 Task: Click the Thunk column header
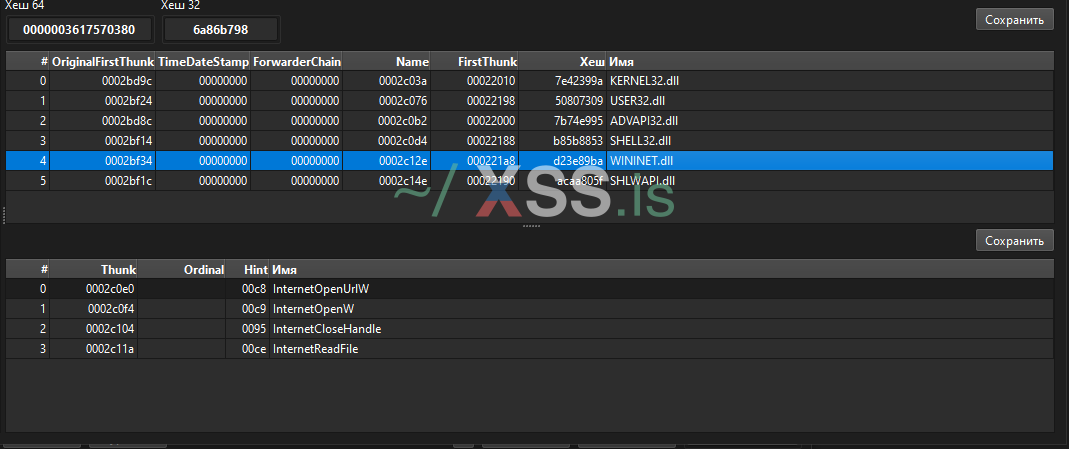pyautogui.click(x=93, y=269)
